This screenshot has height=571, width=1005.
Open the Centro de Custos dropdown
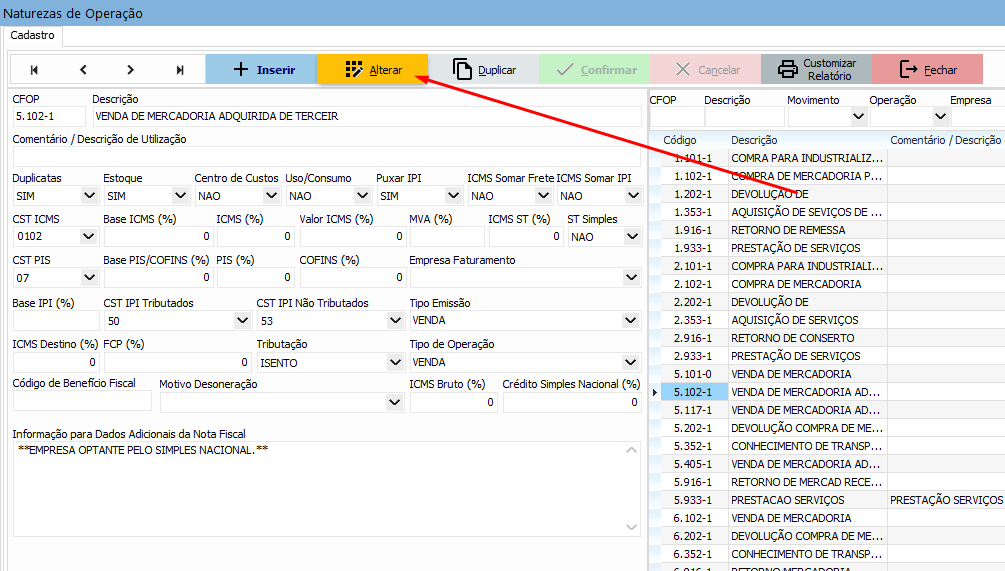(271, 195)
